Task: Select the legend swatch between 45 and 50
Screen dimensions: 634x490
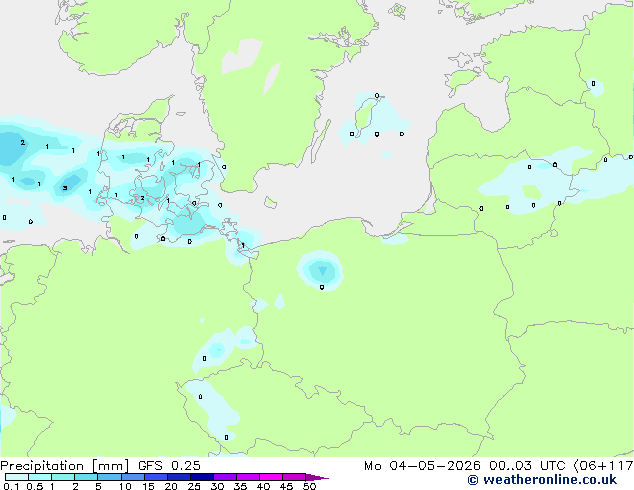Action: [294, 477]
